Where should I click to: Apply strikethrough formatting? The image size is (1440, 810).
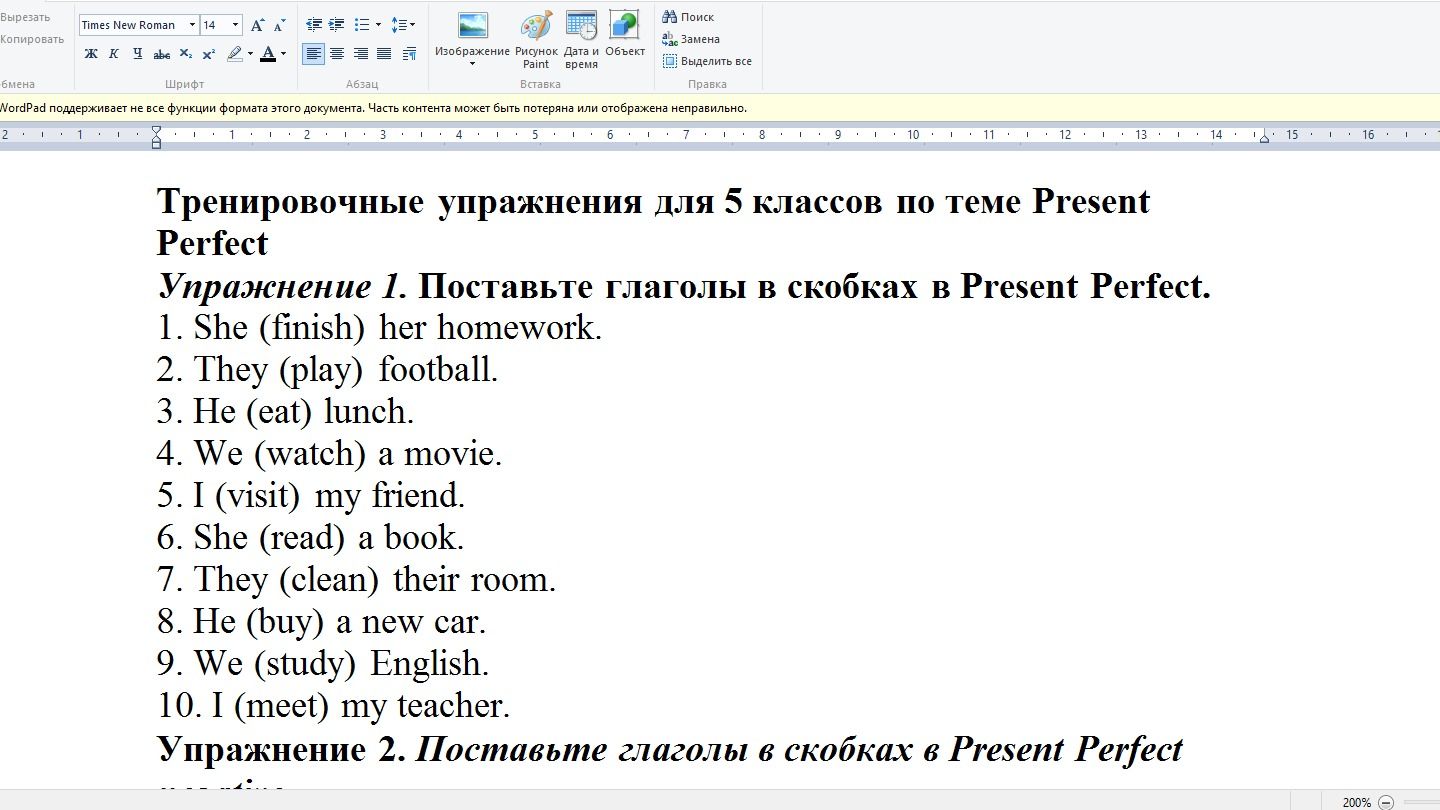[161, 54]
